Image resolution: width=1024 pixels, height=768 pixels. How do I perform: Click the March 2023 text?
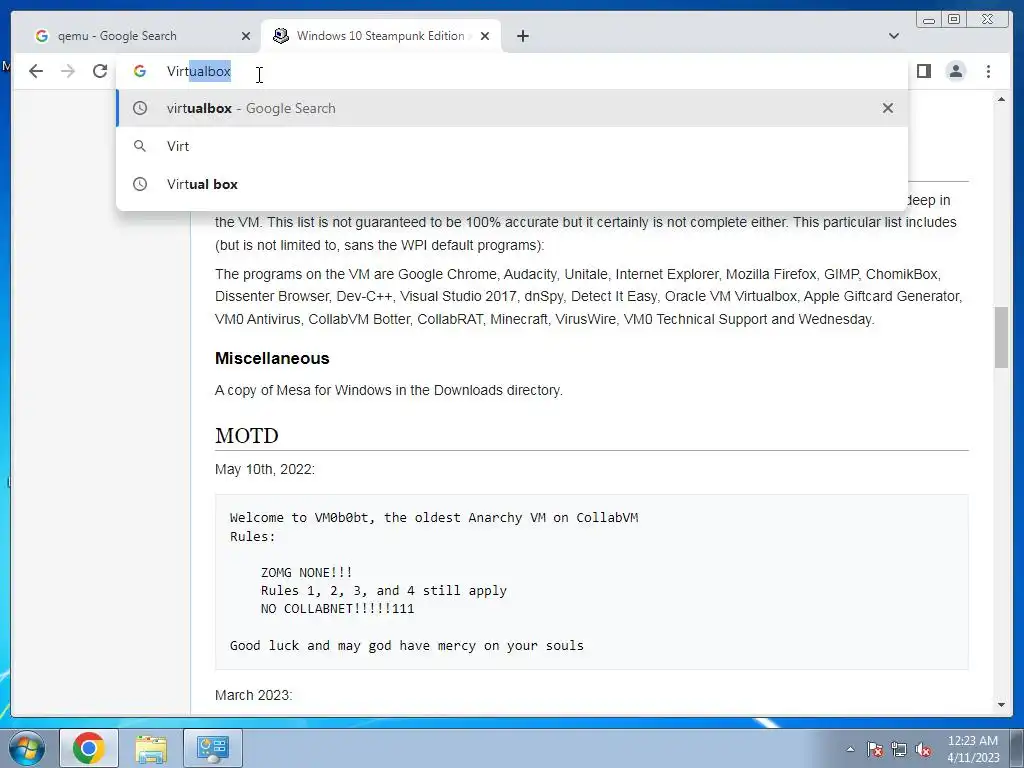(253, 695)
